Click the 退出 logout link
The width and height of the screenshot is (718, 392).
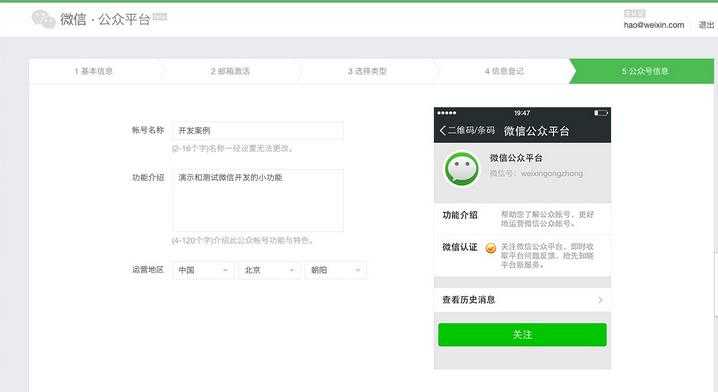pyautogui.click(x=706, y=25)
